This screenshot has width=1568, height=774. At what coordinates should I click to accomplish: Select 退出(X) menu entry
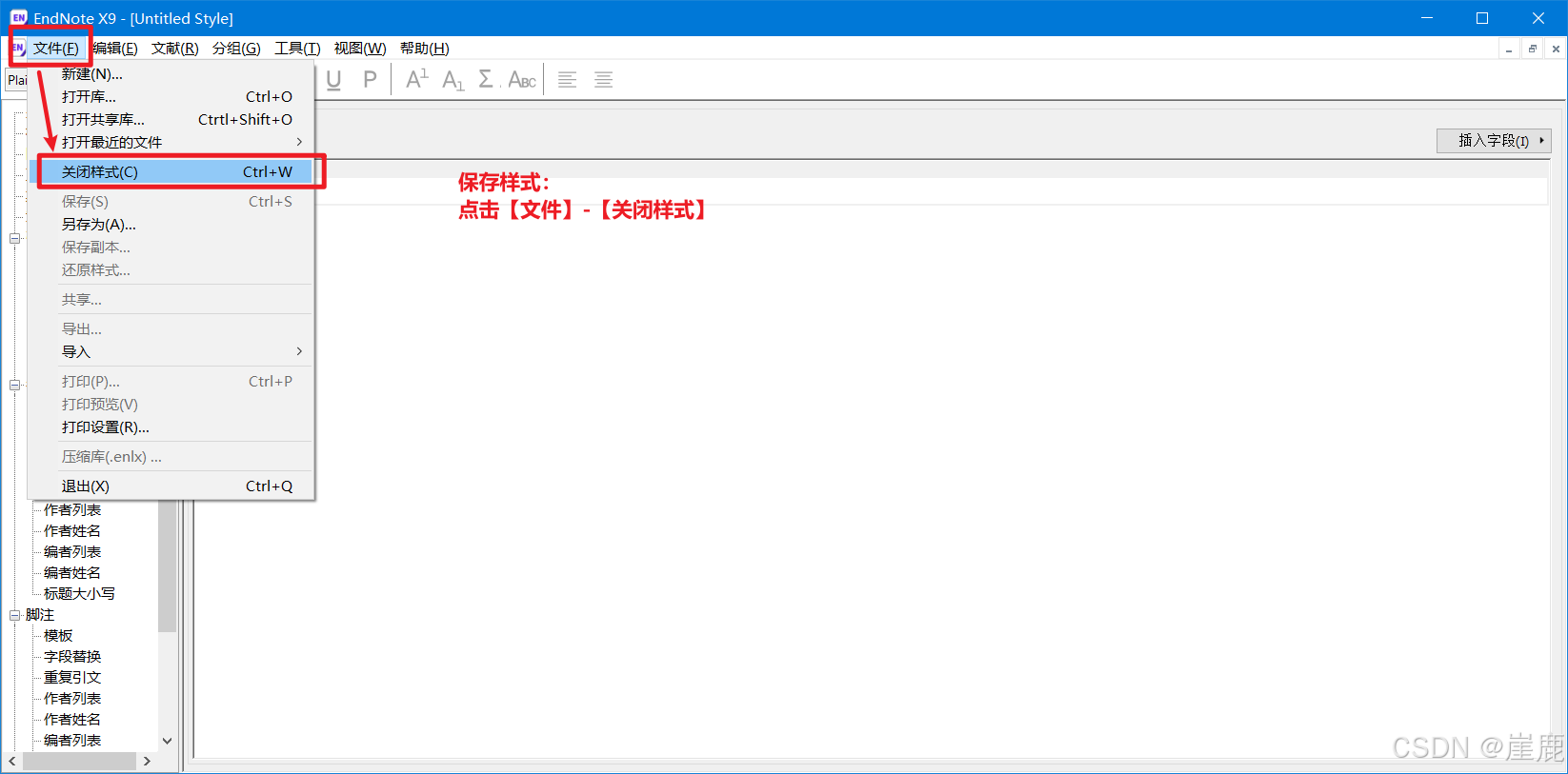click(x=171, y=486)
